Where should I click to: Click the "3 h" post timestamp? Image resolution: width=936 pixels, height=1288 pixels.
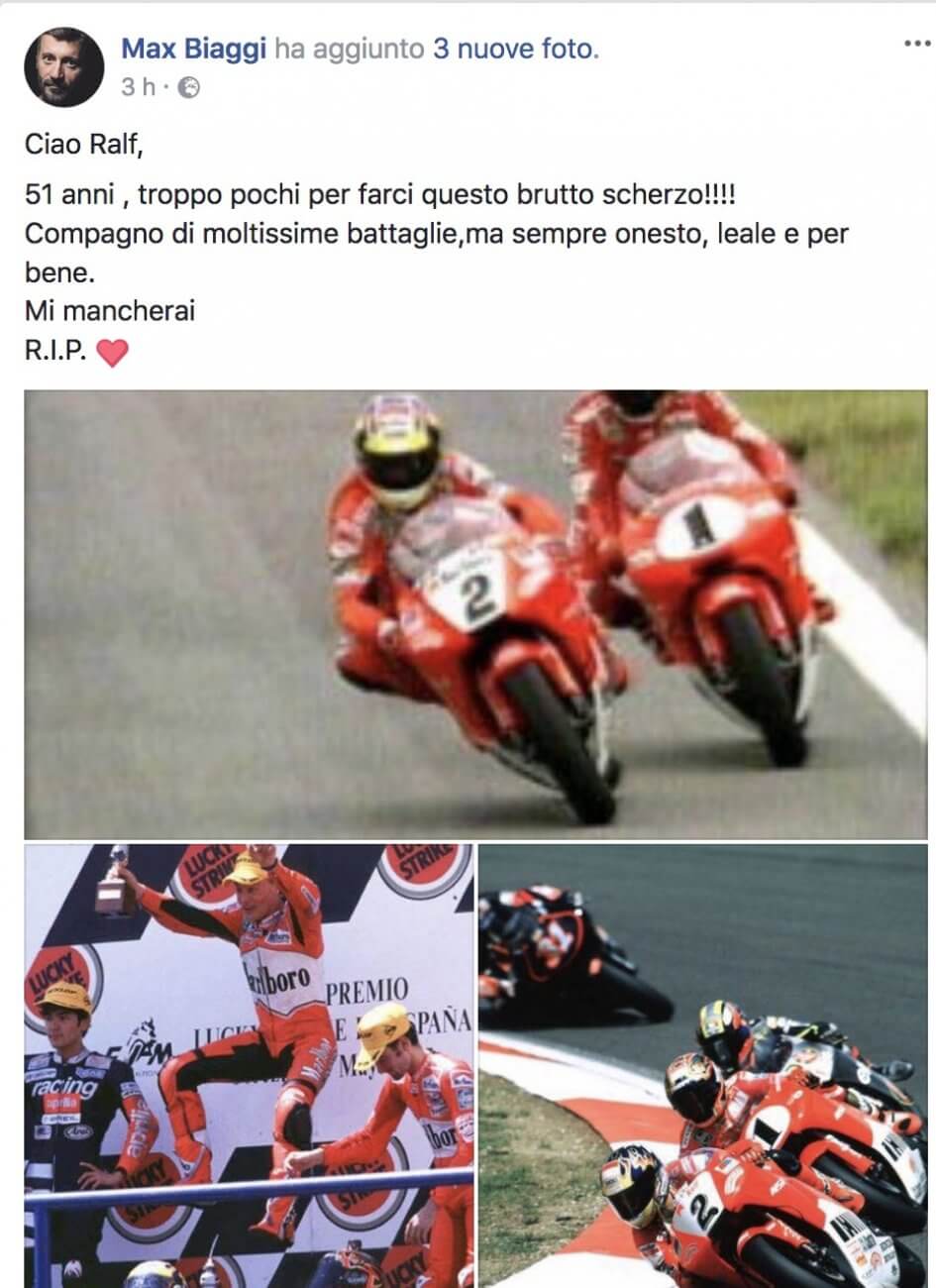(139, 87)
